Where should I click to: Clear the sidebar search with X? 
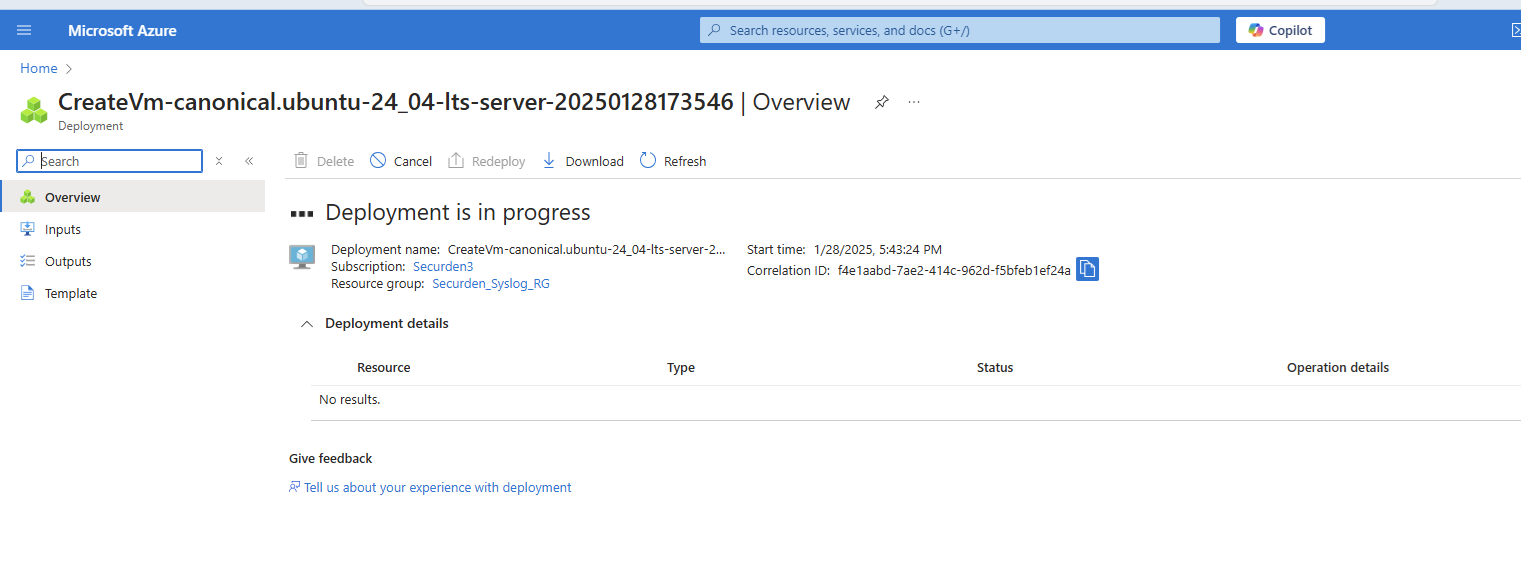pyautogui.click(x=219, y=161)
